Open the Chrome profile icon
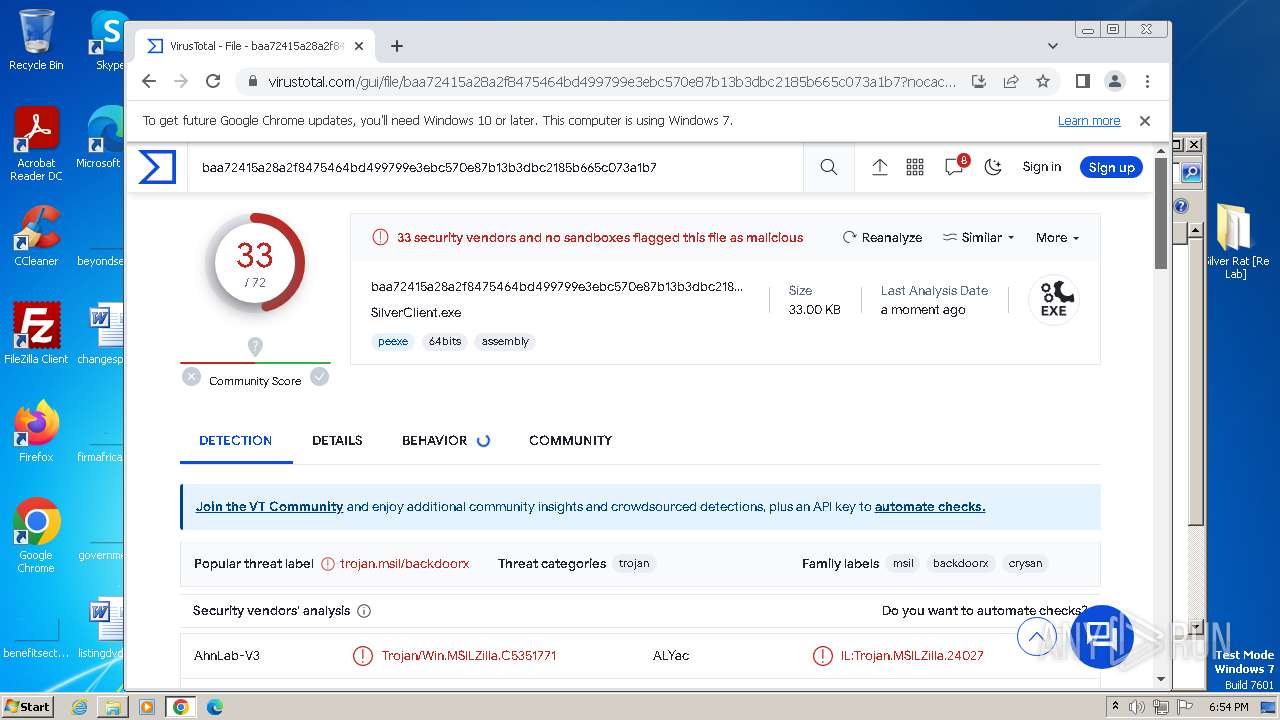Screen dimensions: 1280x720 point(1114,81)
